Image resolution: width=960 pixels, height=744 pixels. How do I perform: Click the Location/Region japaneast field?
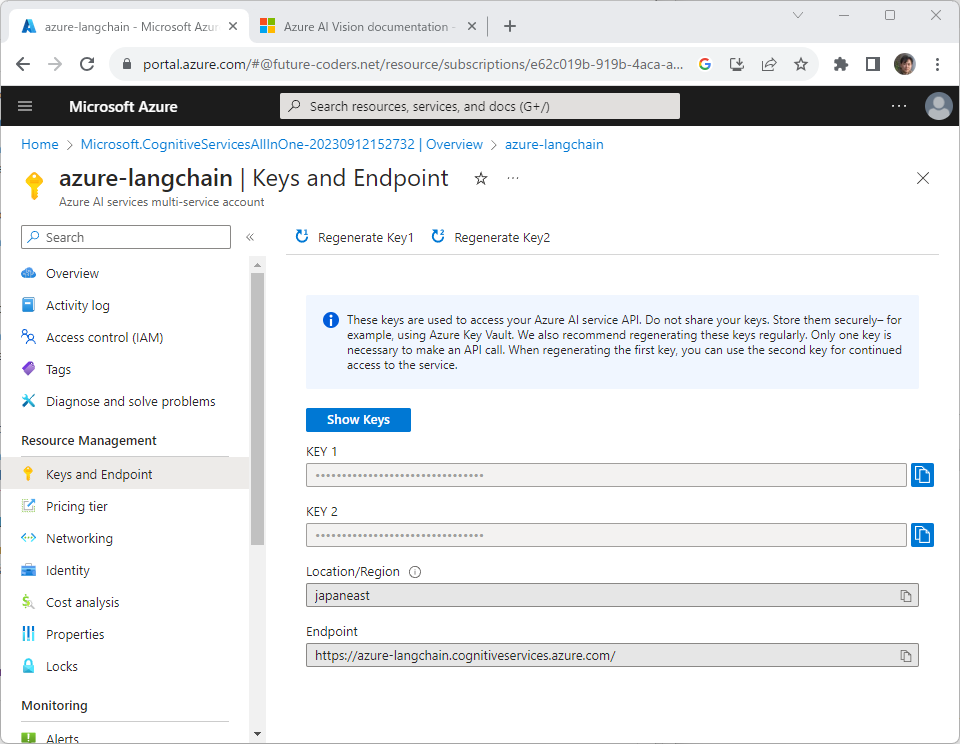(612, 596)
